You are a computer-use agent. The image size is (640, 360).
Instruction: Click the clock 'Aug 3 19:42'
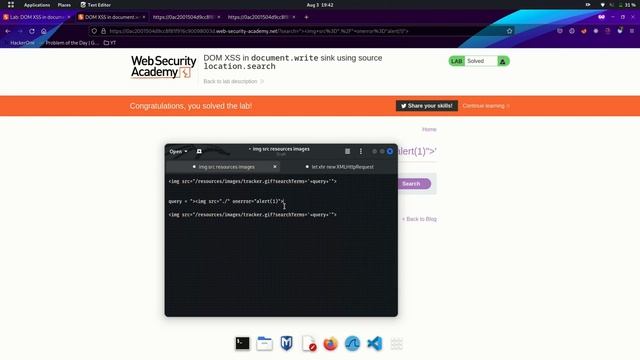[320, 5]
